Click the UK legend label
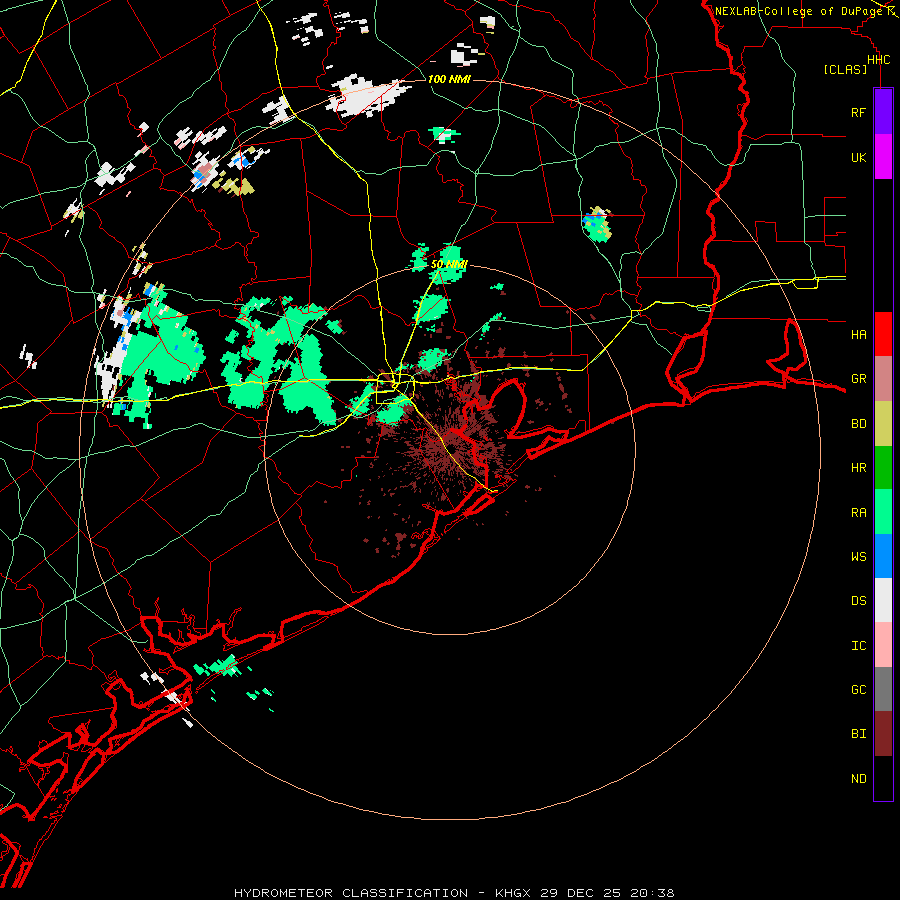 858,157
